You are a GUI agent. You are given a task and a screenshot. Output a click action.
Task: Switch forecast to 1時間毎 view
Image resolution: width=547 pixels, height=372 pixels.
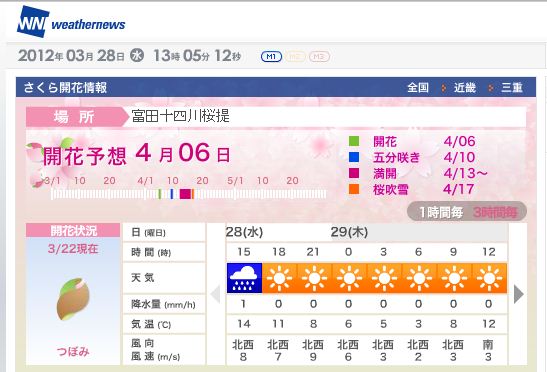coord(441,212)
